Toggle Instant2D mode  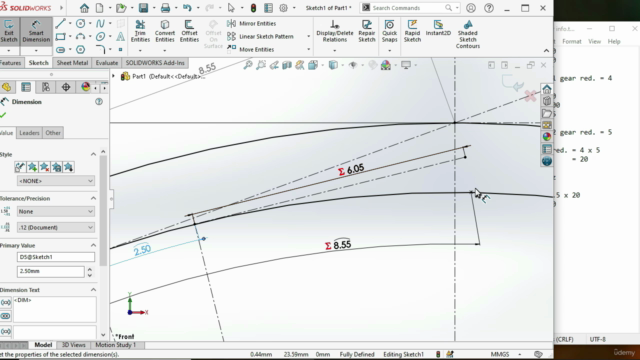point(438,28)
